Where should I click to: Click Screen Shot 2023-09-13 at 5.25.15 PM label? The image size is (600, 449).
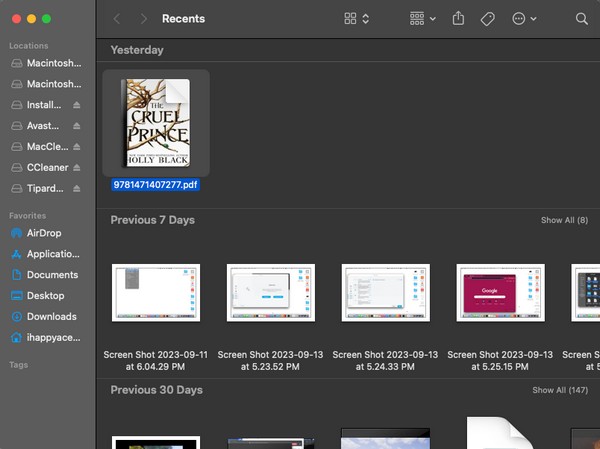pyautogui.click(x=500, y=361)
